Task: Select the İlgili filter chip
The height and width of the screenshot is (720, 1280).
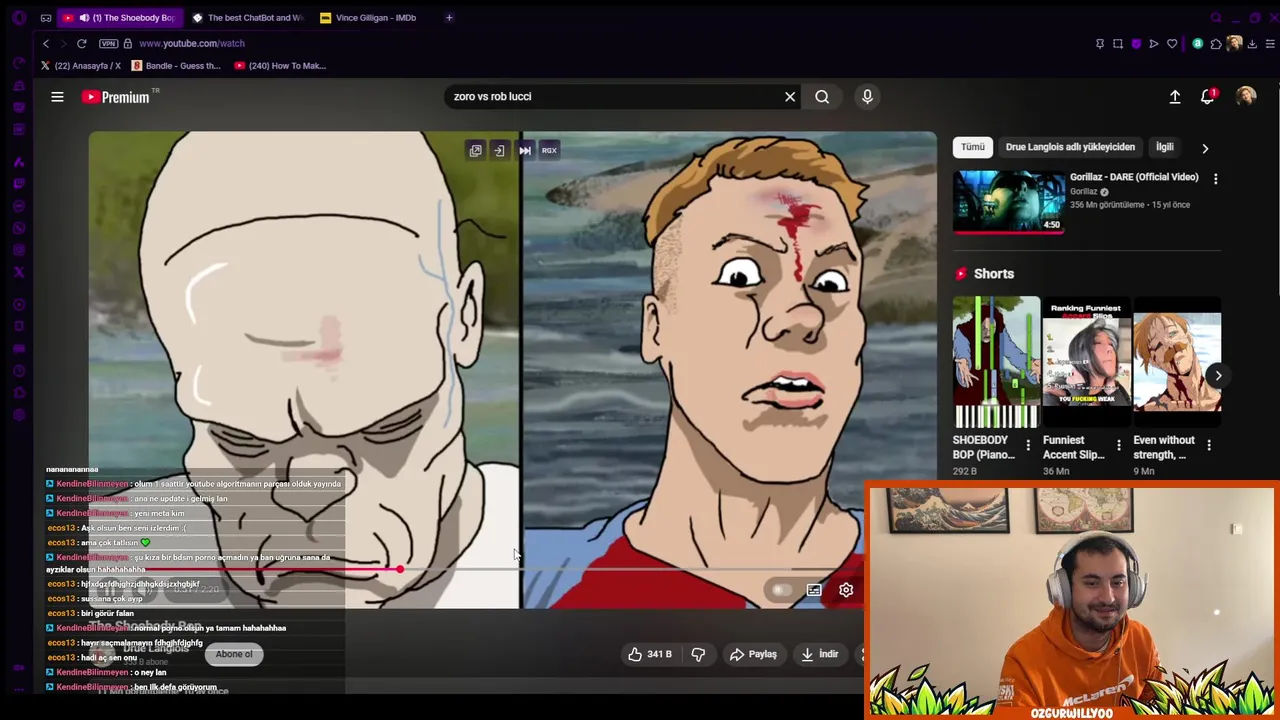Action: pyautogui.click(x=1165, y=147)
